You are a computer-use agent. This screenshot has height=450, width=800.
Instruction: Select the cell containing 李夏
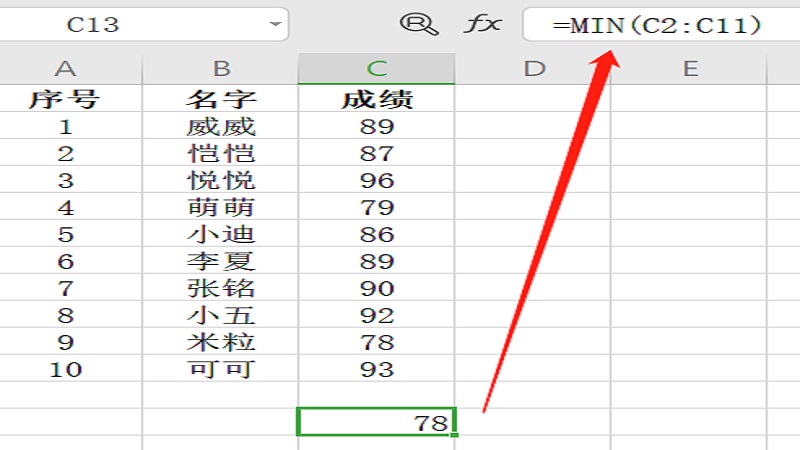coord(221,261)
